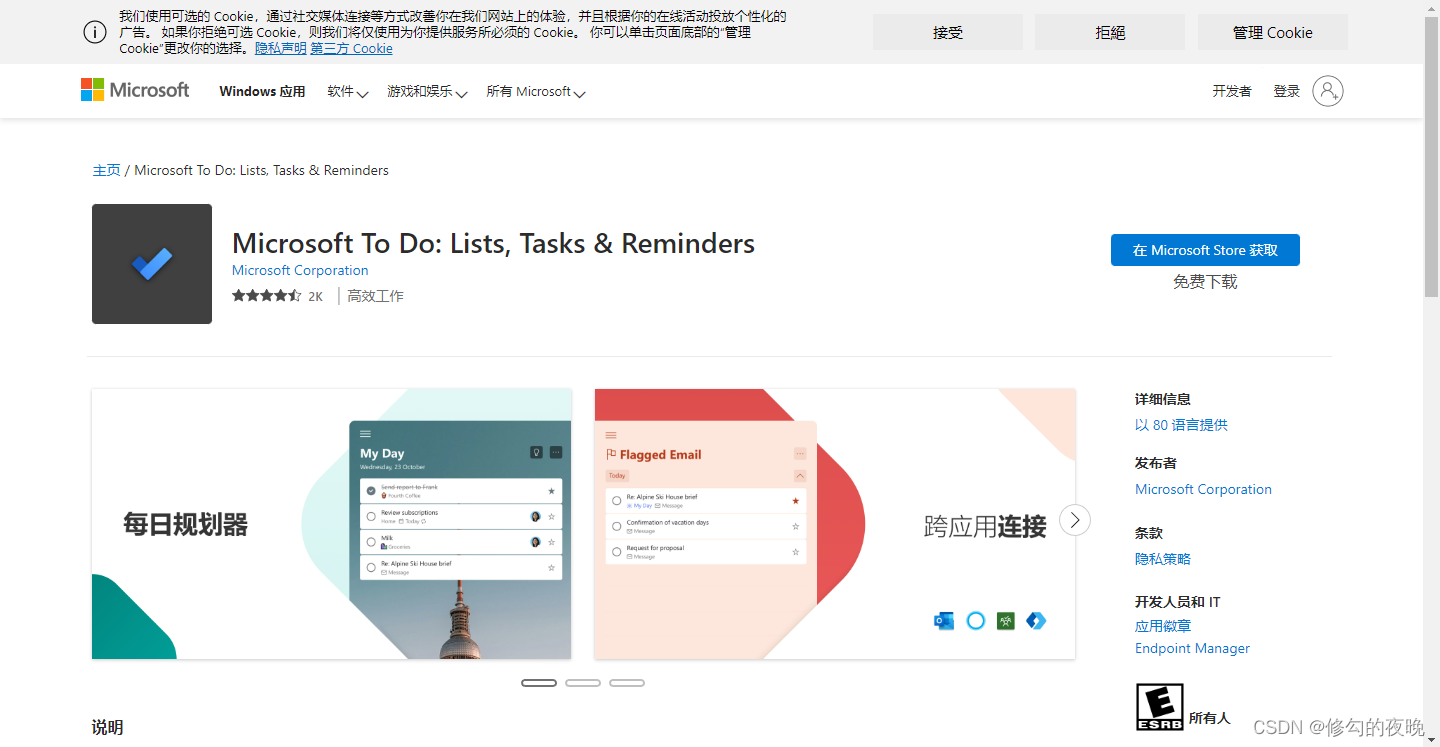1440x747 pixels.
Task: Accept cookies with 接受 button
Action: point(948,32)
